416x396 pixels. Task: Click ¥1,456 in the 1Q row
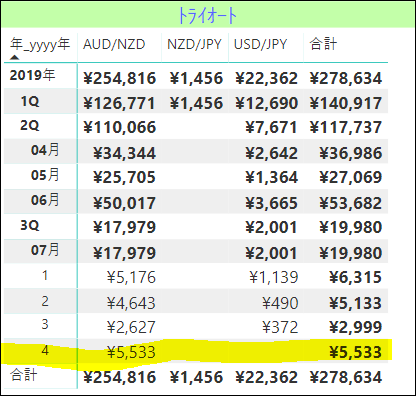(196, 103)
